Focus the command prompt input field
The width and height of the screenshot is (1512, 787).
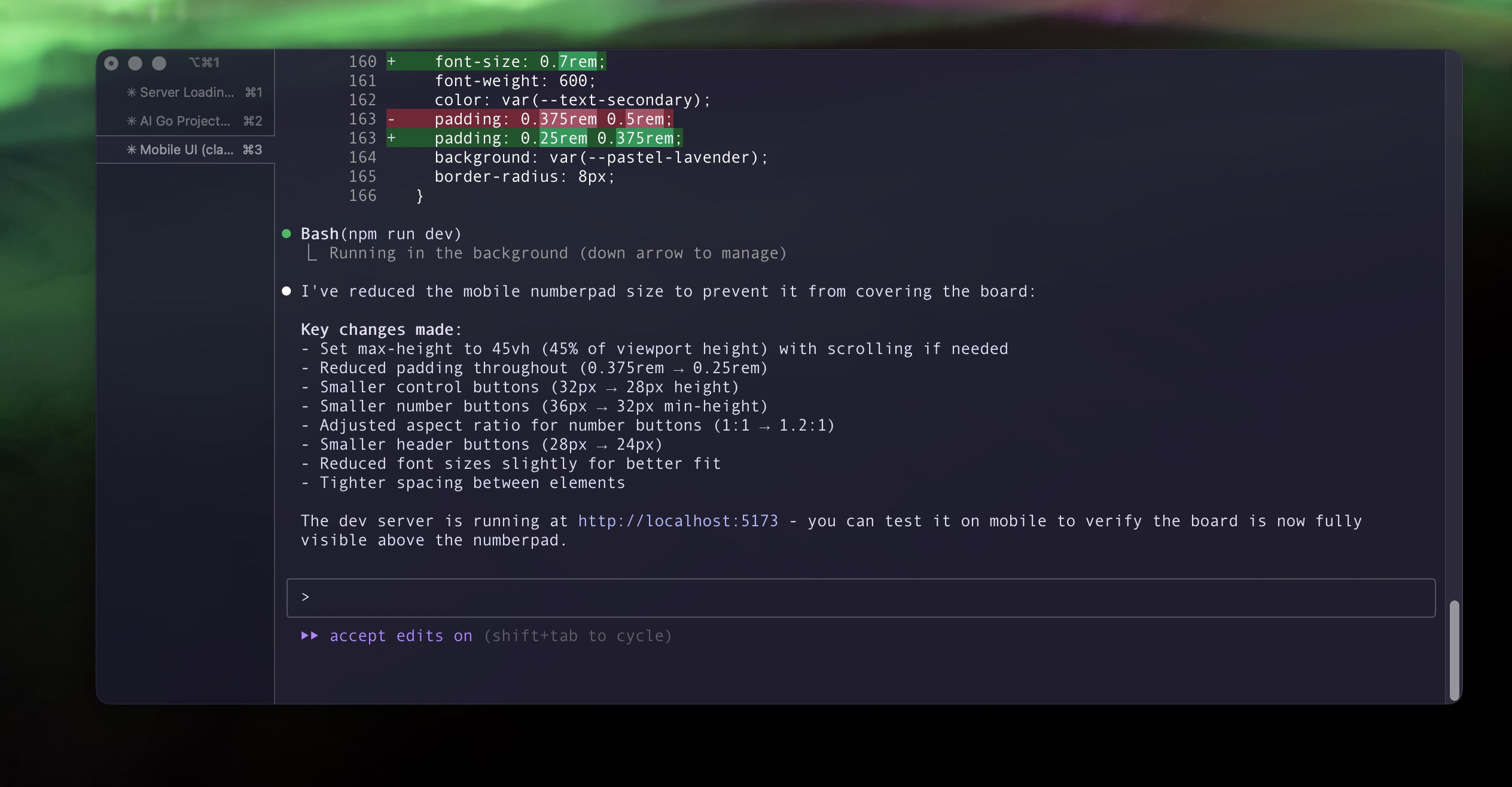pyautogui.click(x=860, y=597)
